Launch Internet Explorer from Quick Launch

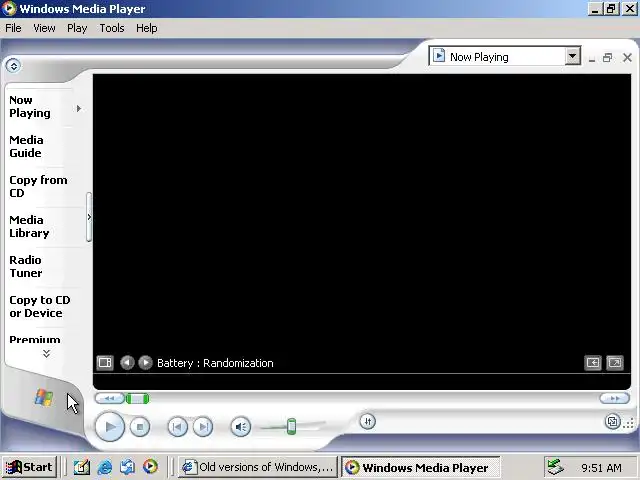[105, 467]
